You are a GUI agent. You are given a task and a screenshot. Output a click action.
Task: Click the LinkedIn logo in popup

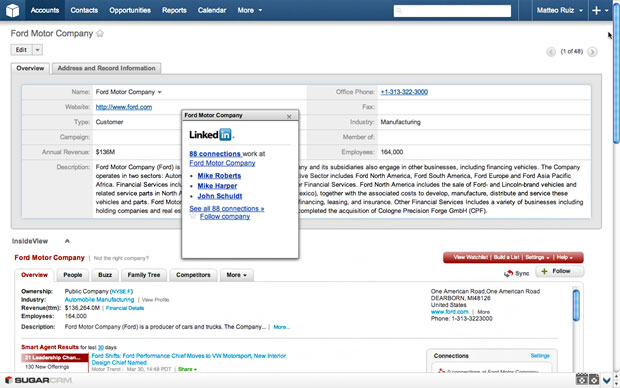click(211, 134)
